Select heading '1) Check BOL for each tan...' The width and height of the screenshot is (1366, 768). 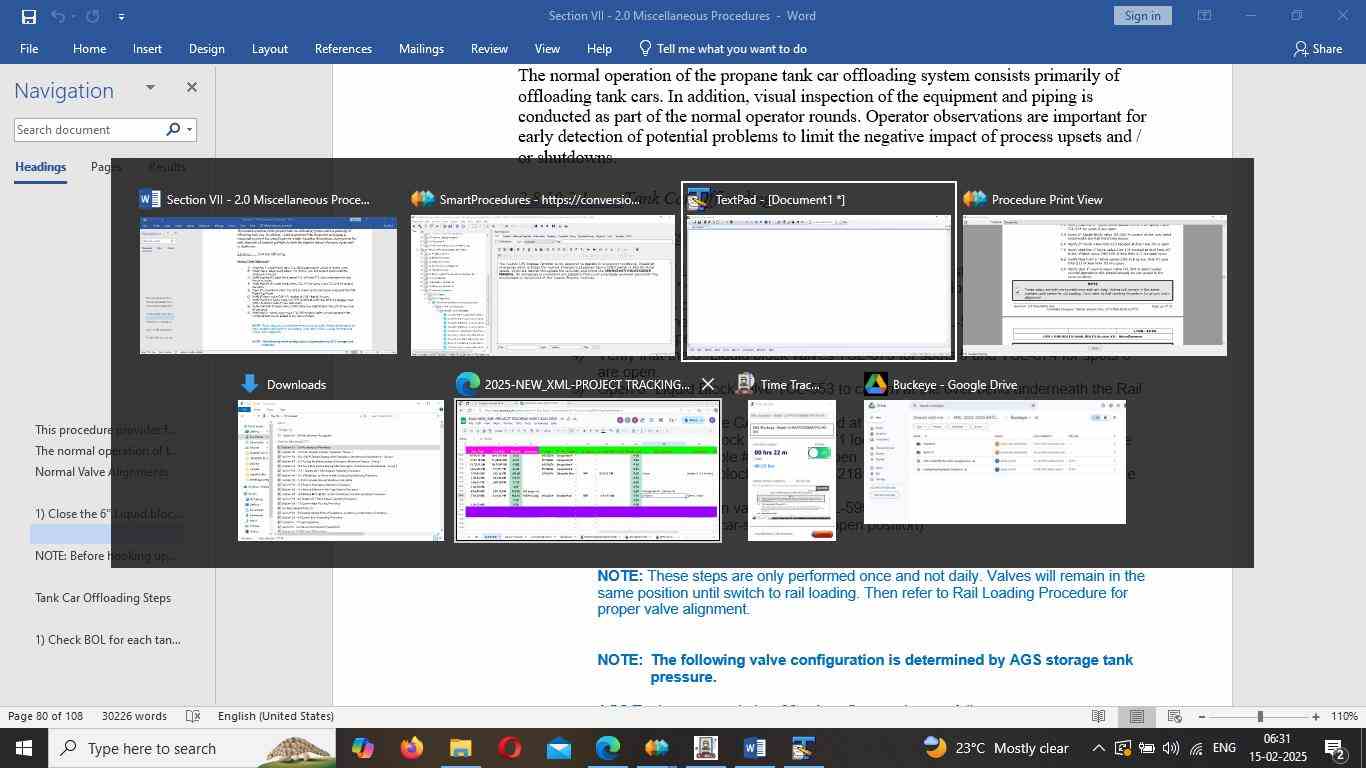click(x=108, y=640)
